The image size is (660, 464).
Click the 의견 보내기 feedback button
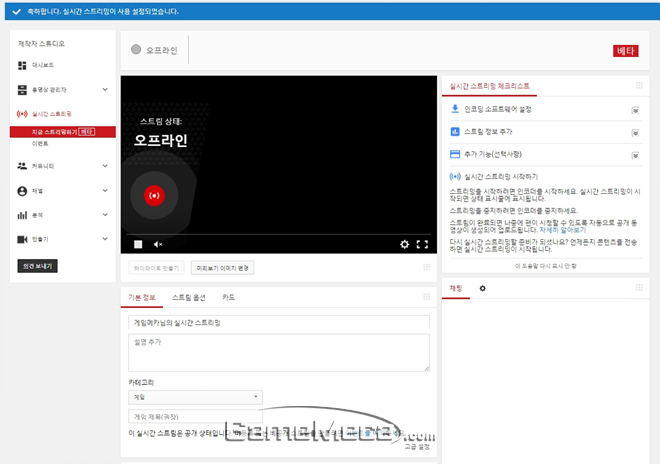click(x=37, y=266)
